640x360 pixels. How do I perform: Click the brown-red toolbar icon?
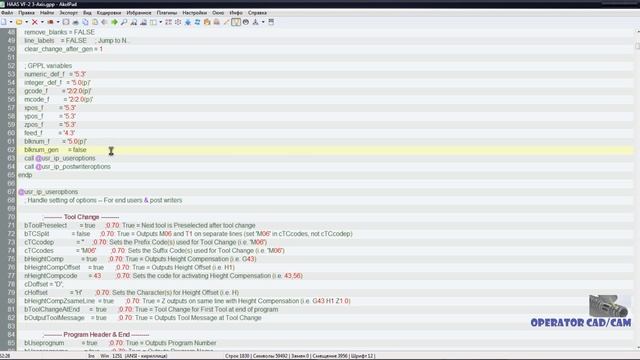pos(51,22)
